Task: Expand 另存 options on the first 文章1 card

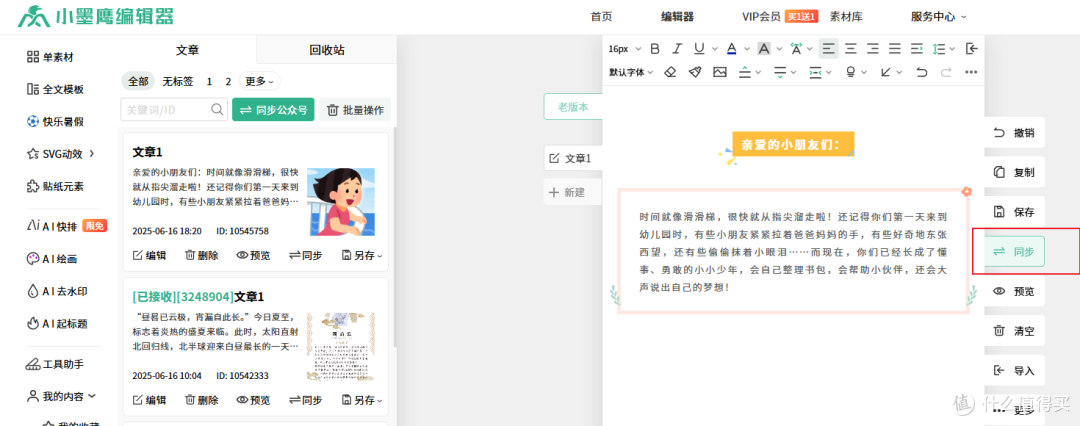Action: pos(362,255)
